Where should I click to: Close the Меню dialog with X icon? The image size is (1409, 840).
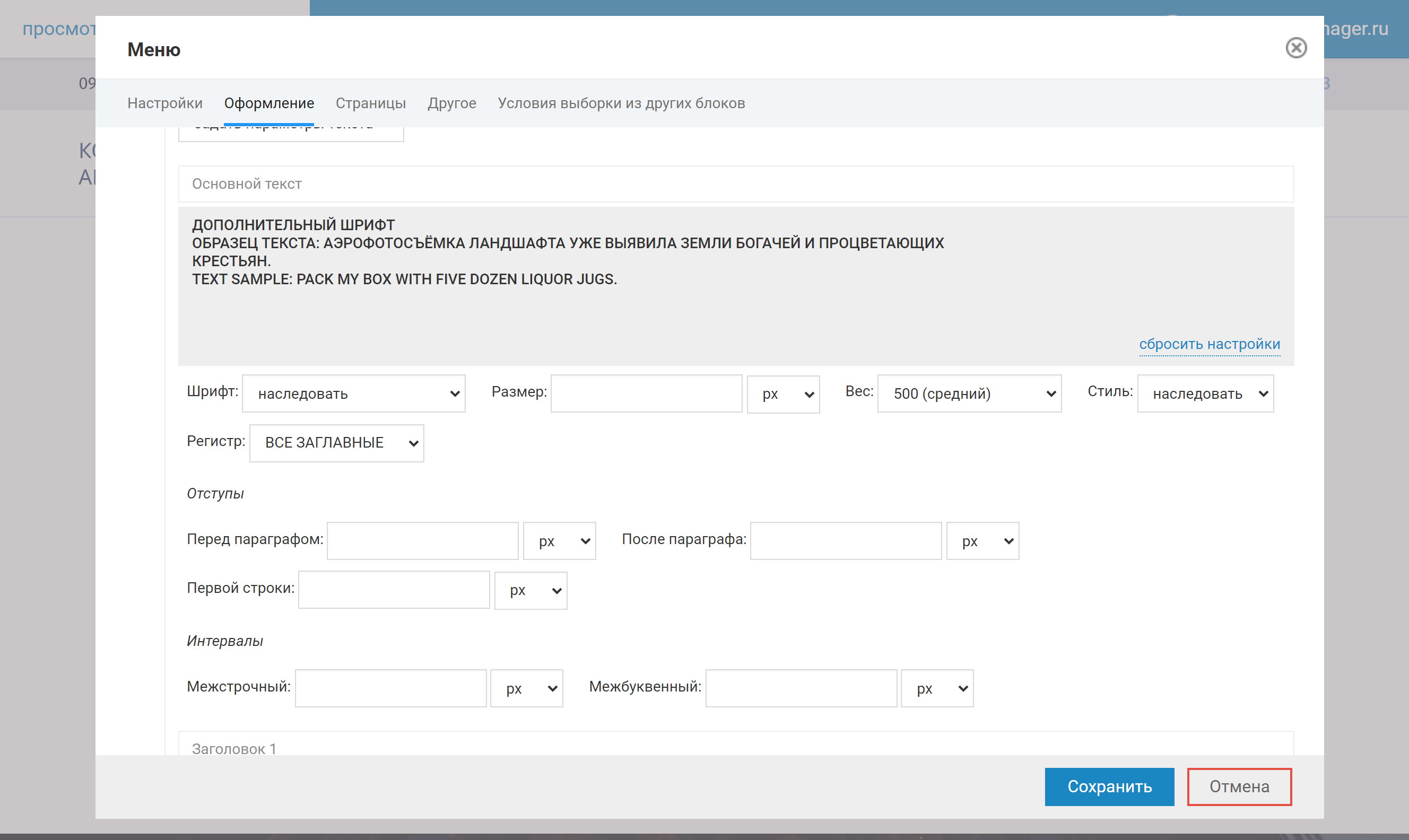(1295, 48)
